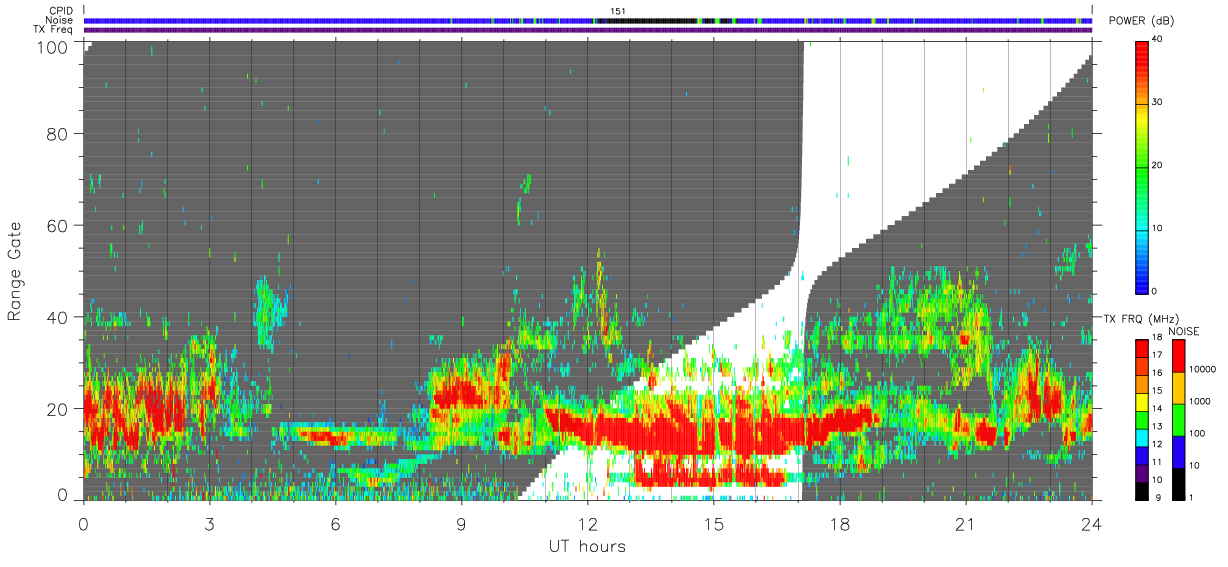Click the 60 tick on the Range Gate axis
The image size is (1228, 567).
point(58,226)
